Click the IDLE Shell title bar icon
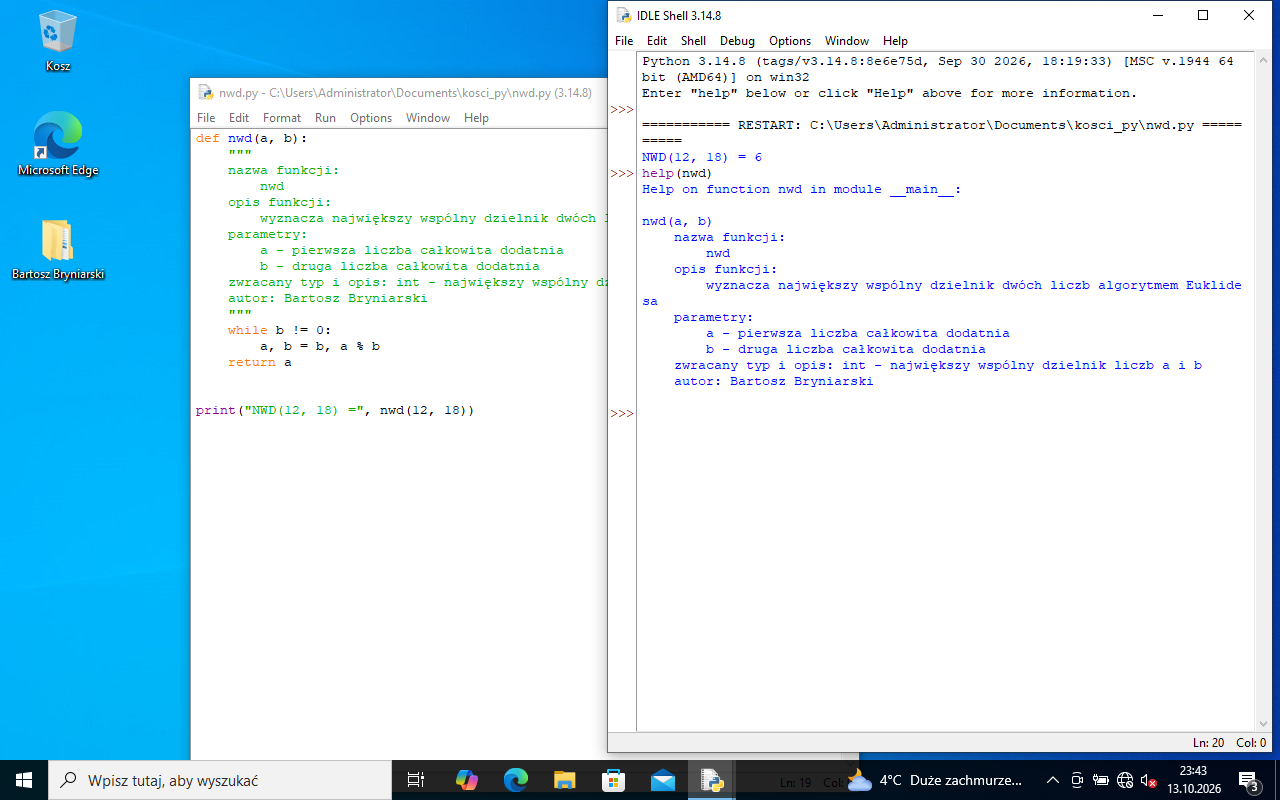1280x800 pixels. pyautogui.click(x=623, y=15)
